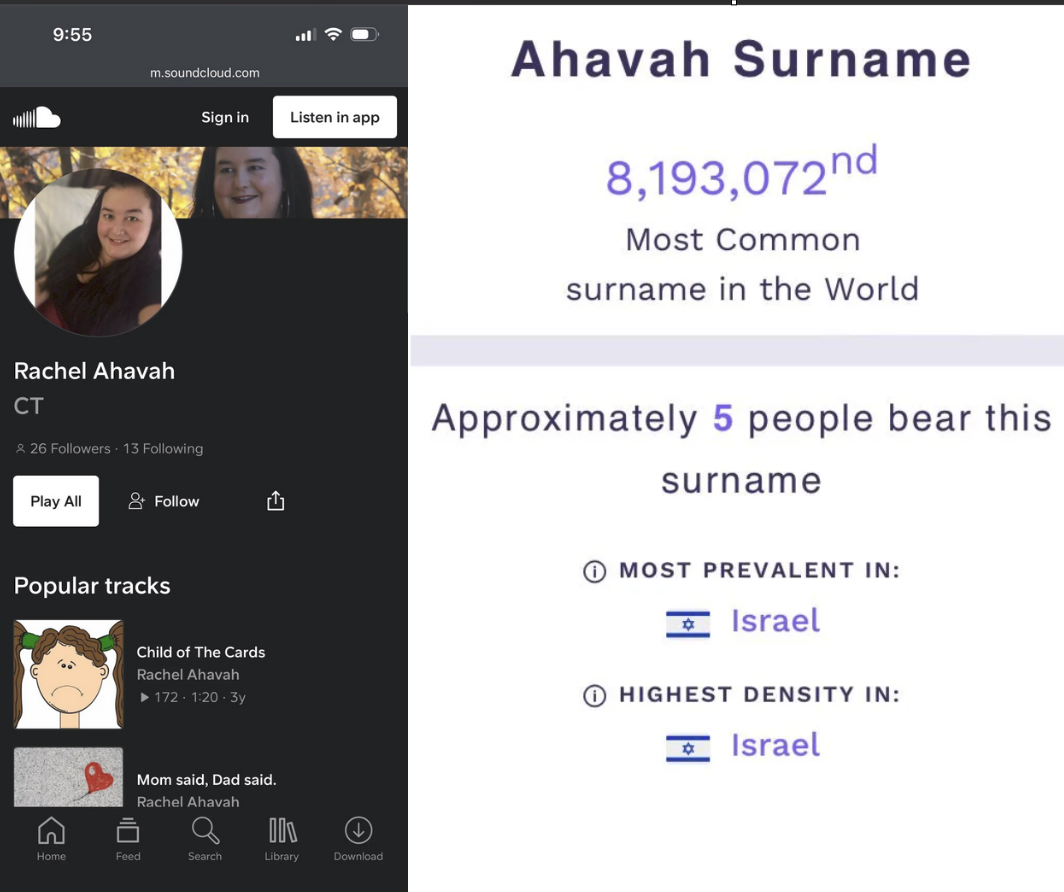Open the 13 Following list
1064x892 pixels.
pos(163,448)
